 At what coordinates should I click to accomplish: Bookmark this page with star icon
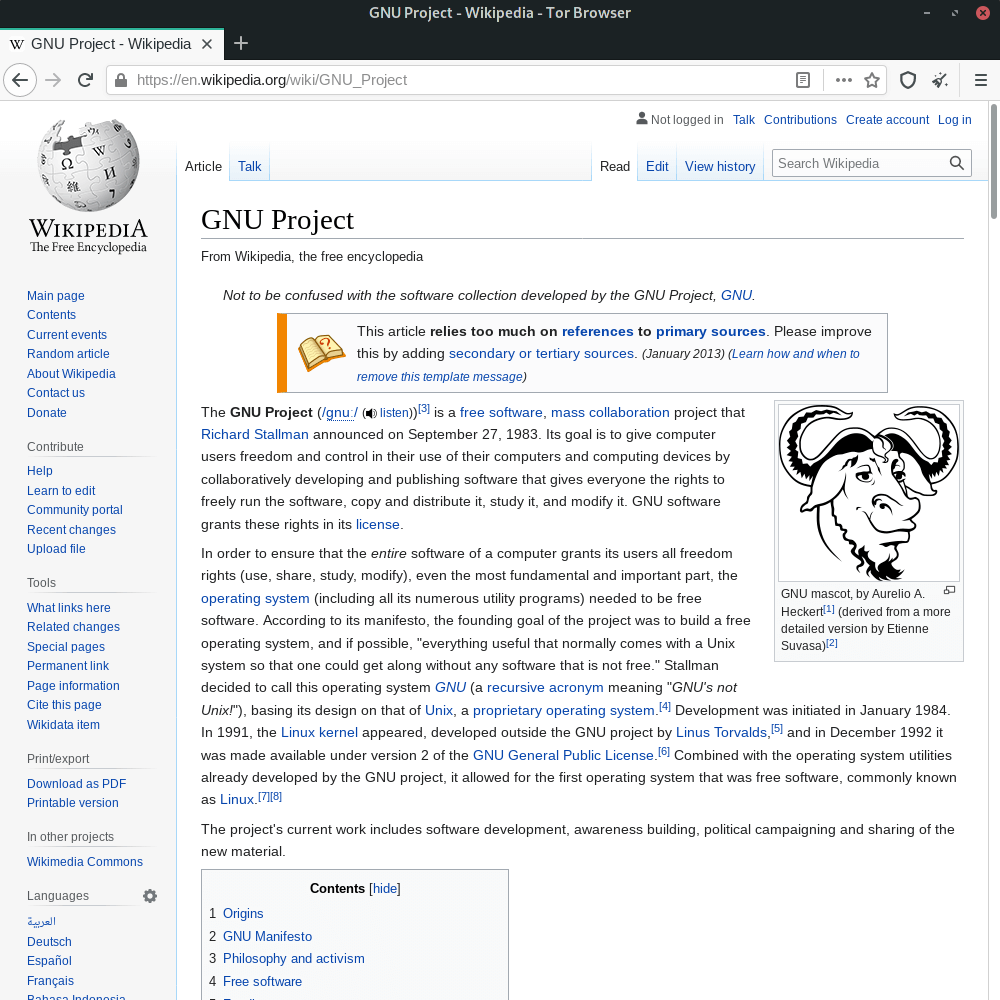(872, 80)
